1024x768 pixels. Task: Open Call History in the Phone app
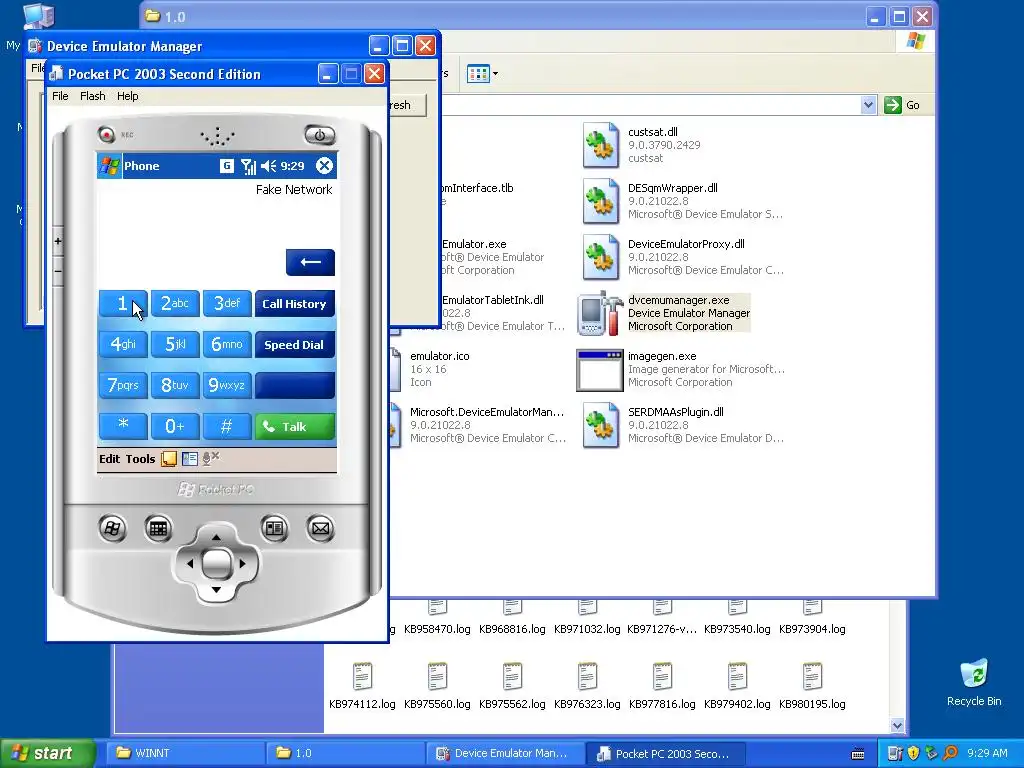click(x=295, y=304)
